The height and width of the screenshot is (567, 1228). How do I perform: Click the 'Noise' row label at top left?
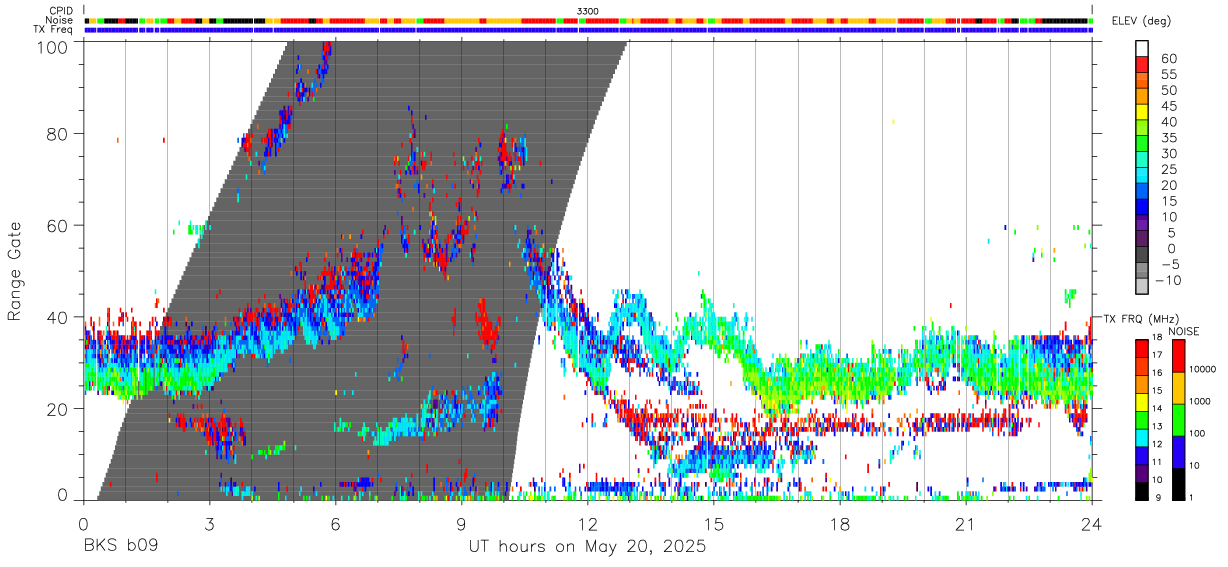pos(60,20)
